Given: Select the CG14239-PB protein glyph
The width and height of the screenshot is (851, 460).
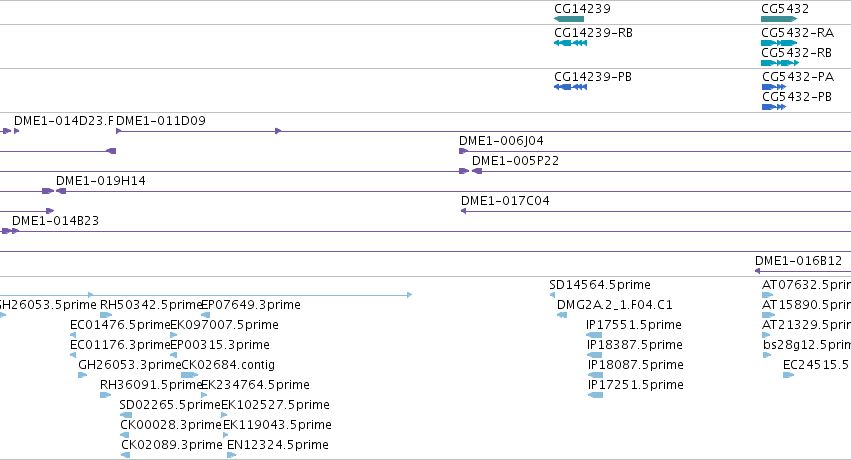Looking at the screenshot, I should click(x=570, y=87).
